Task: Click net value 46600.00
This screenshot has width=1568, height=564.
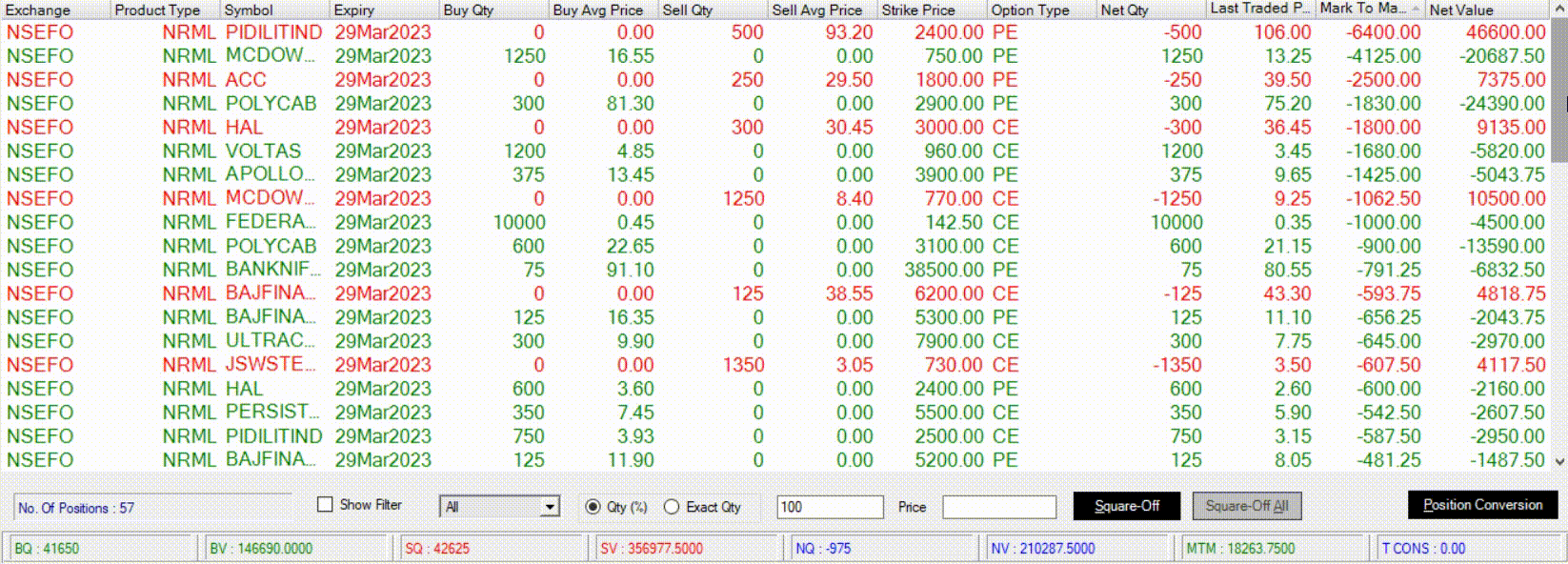Action: point(1505,31)
